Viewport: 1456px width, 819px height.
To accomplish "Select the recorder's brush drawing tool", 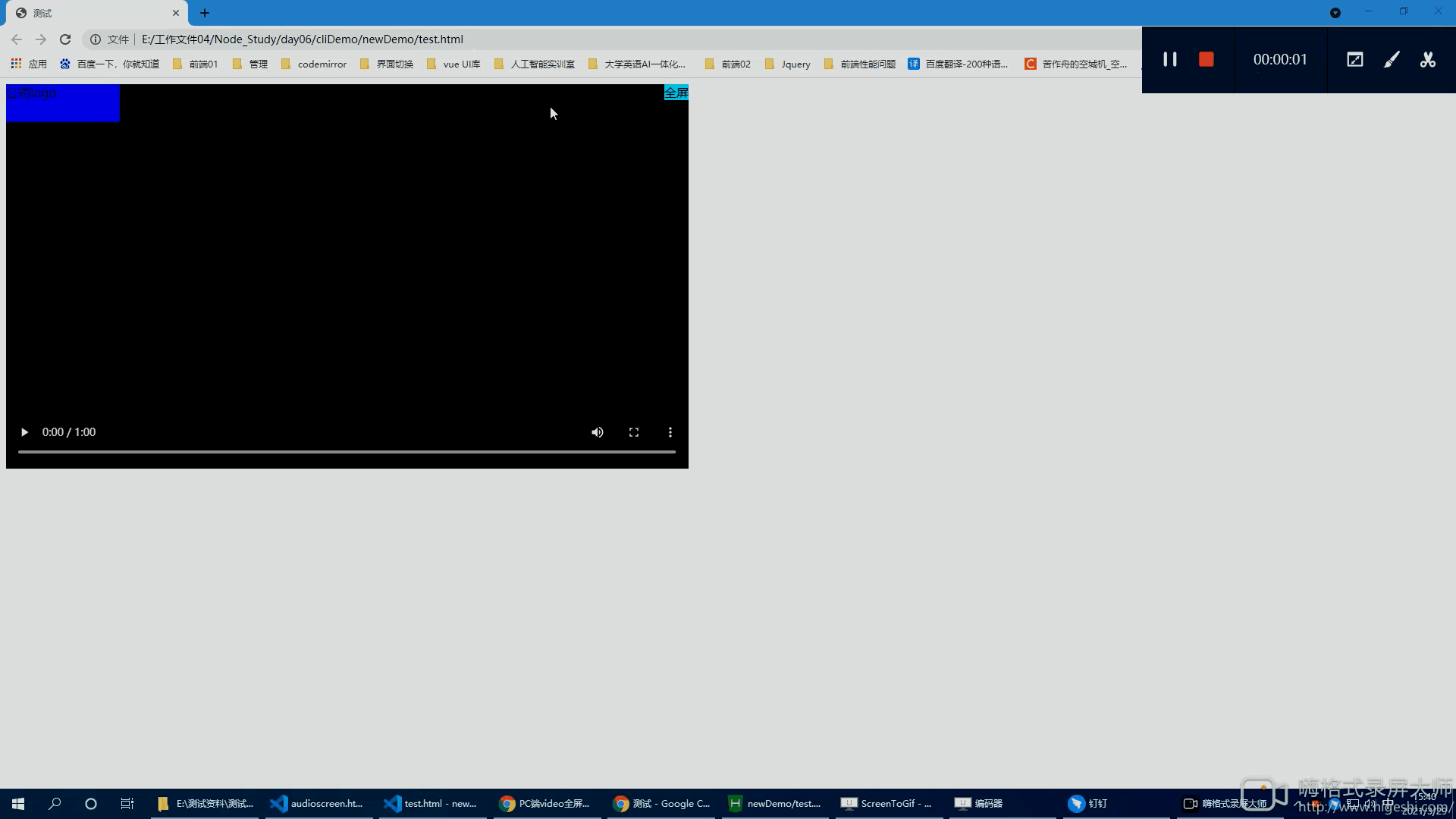I will tap(1392, 59).
